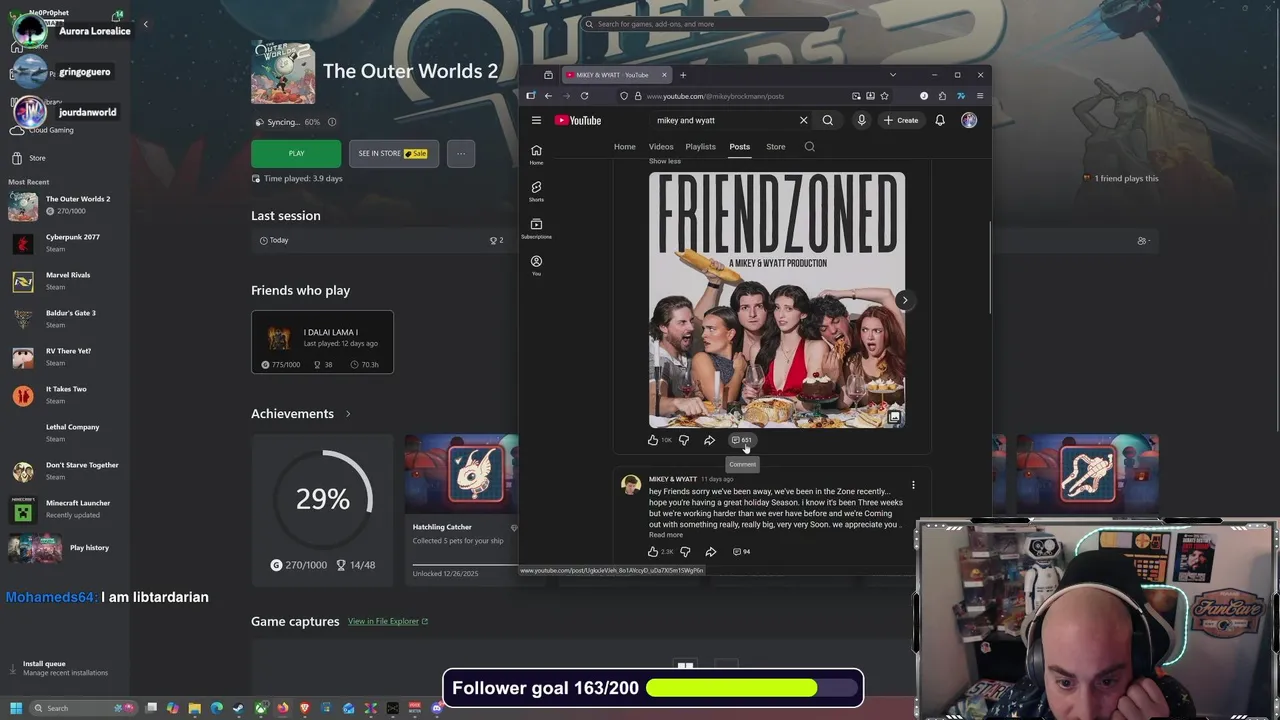Switch to the channel Videos tab

point(661,147)
